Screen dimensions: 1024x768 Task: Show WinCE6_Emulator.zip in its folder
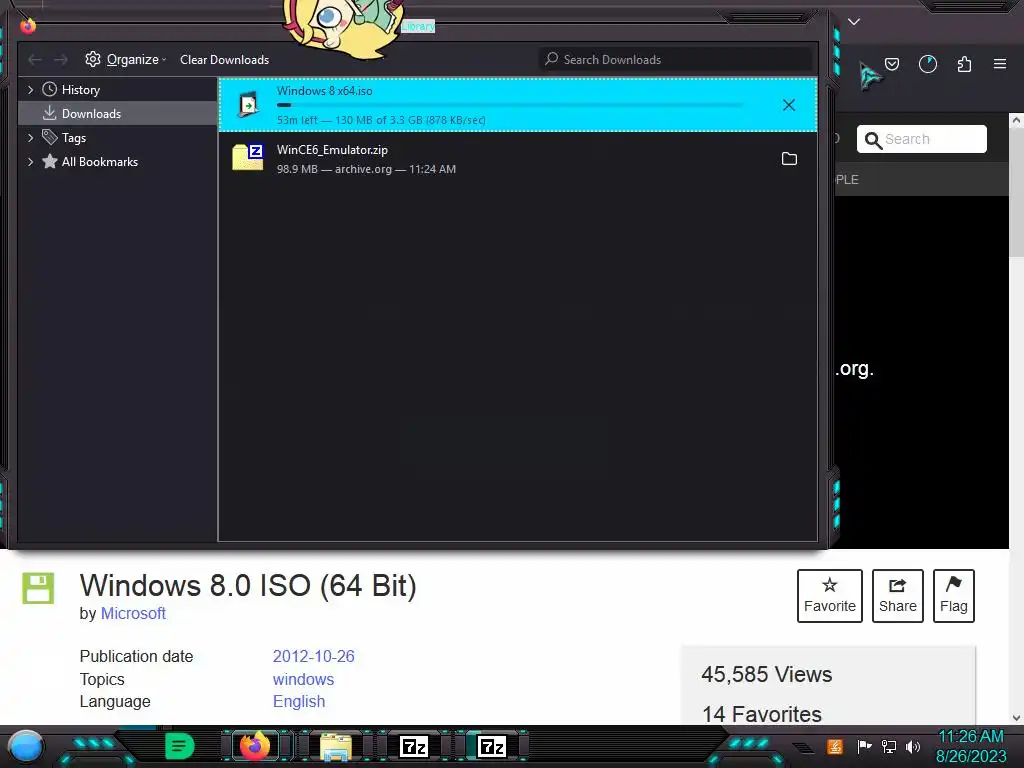(789, 159)
